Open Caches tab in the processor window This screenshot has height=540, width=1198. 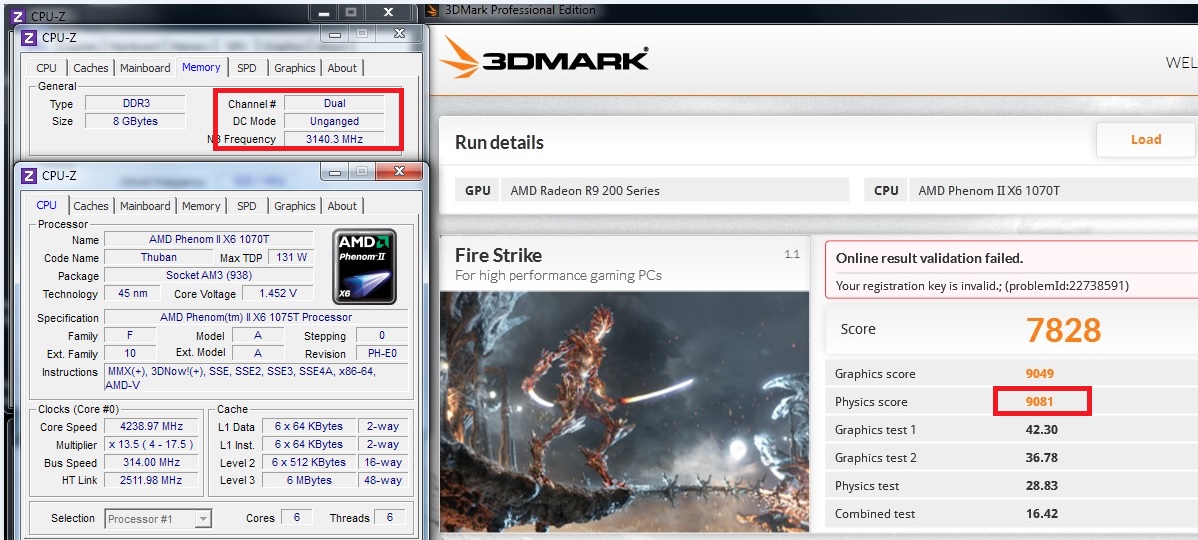(x=91, y=206)
